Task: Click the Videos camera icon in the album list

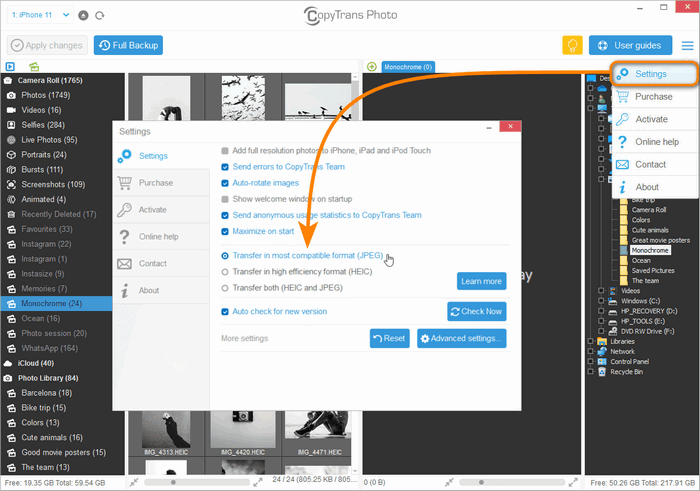Action: (x=11, y=110)
